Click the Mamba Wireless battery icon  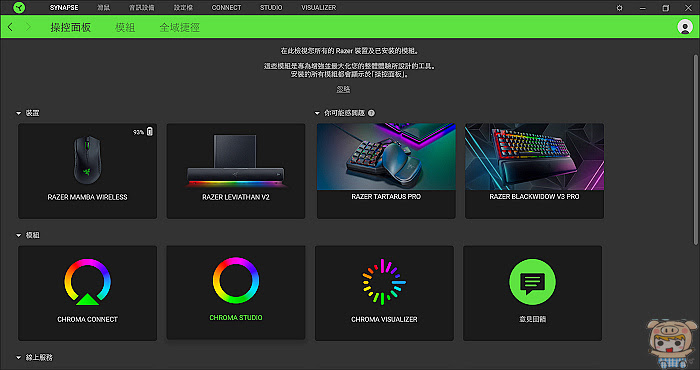[150, 131]
